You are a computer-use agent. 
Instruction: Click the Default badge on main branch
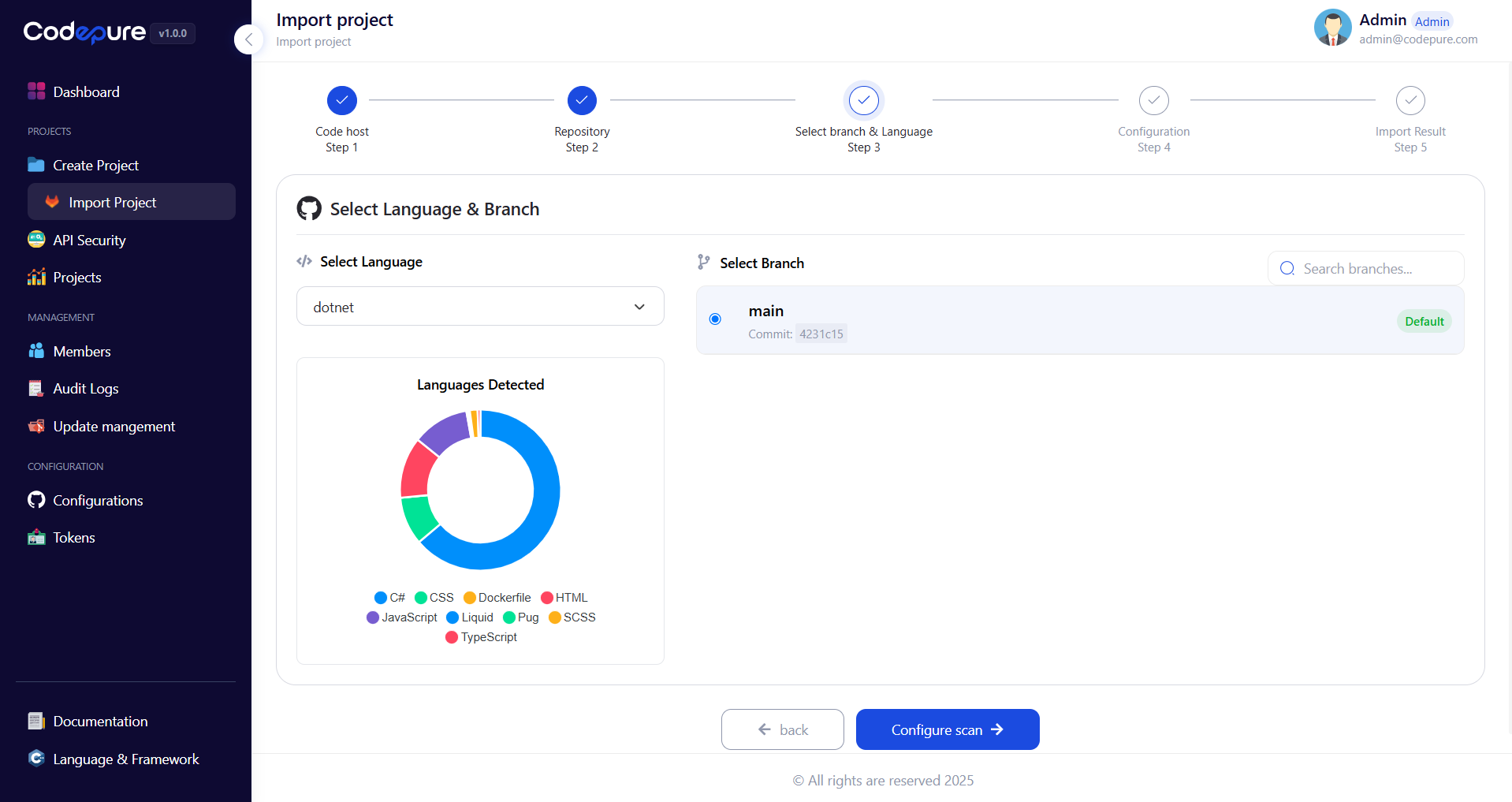pos(1424,321)
